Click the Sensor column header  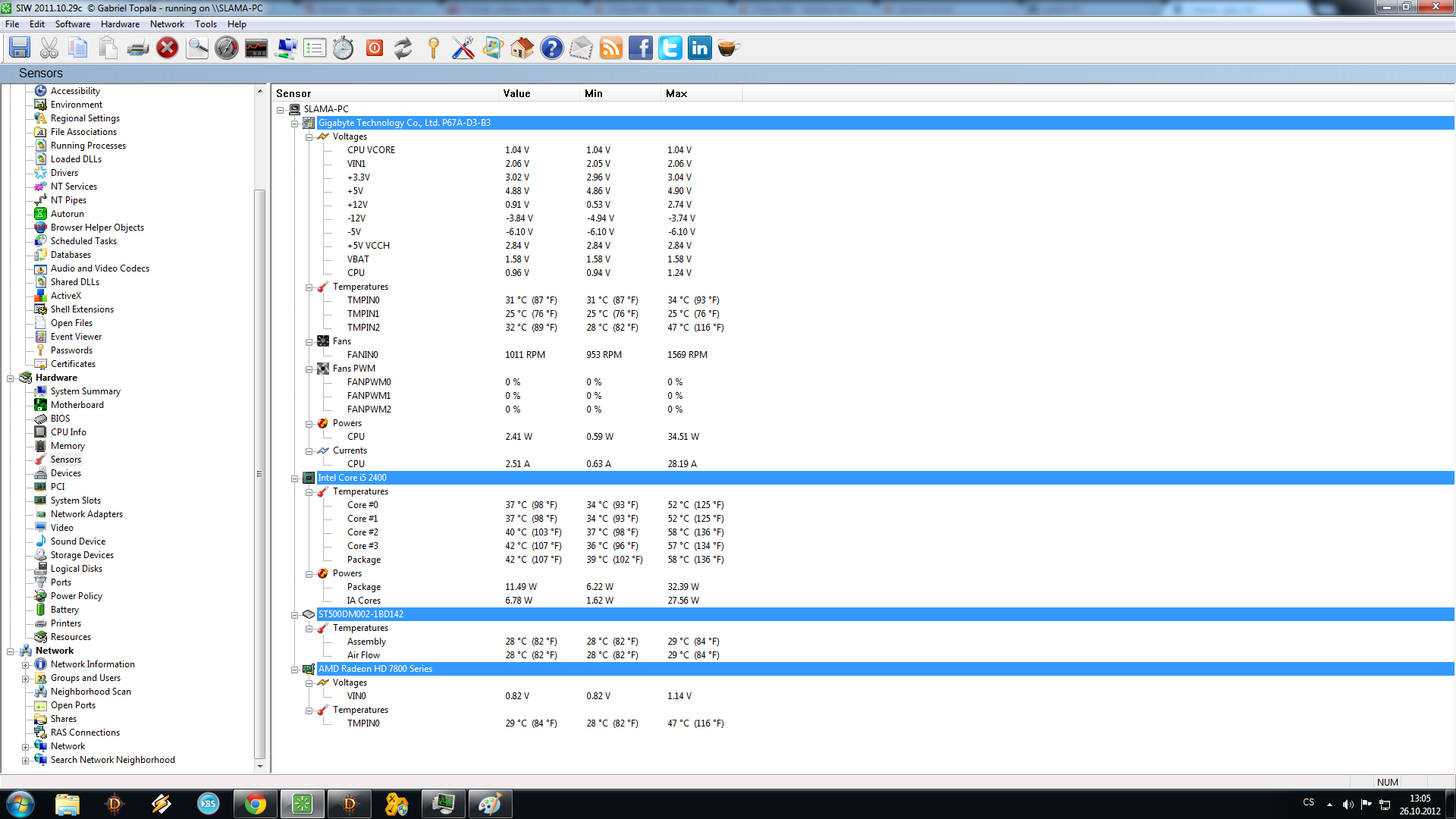pyautogui.click(x=386, y=93)
